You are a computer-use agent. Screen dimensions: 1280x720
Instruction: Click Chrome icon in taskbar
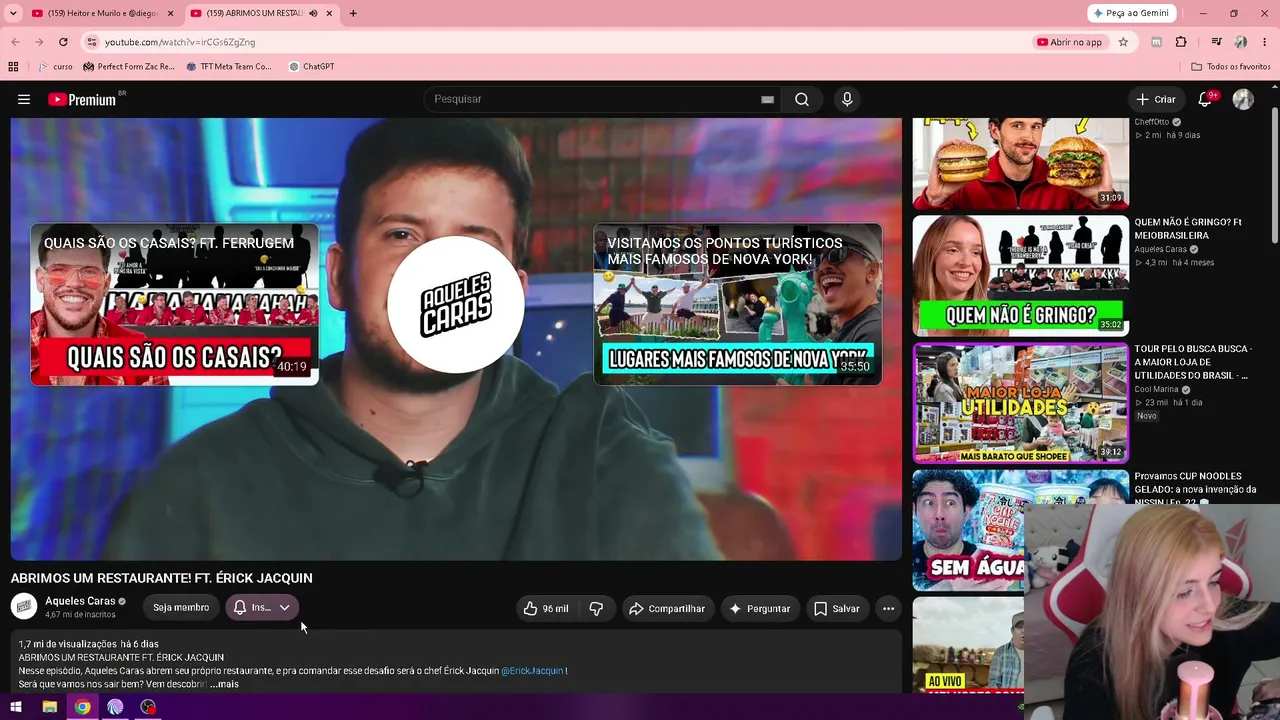[x=82, y=707]
